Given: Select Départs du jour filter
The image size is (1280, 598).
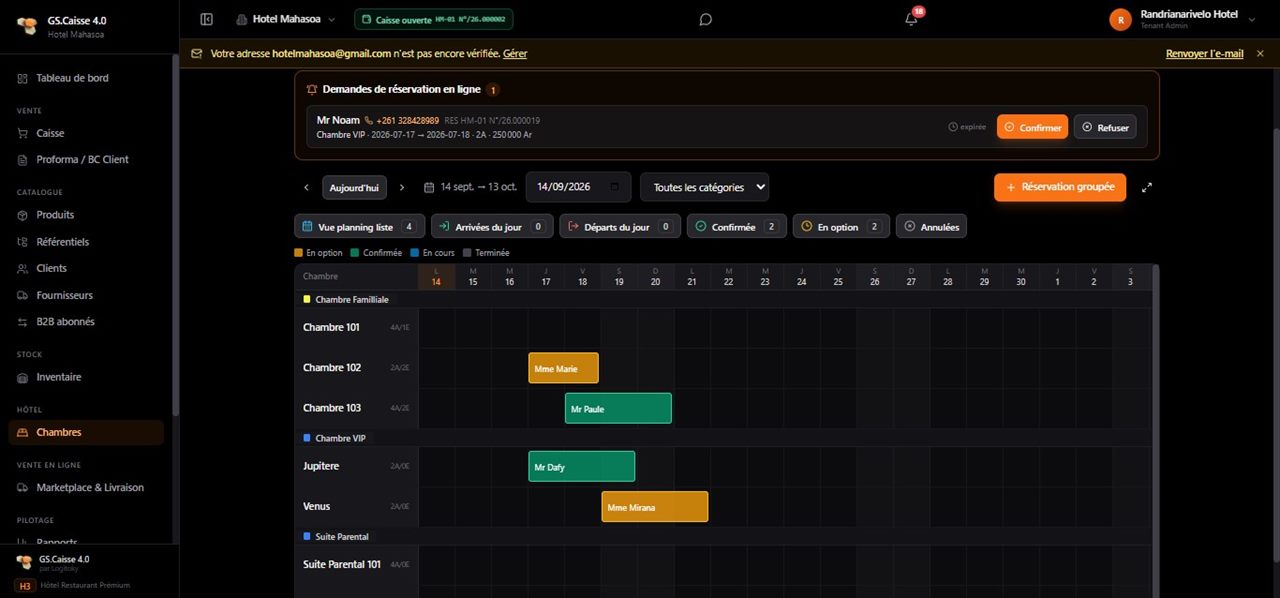Looking at the screenshot, I should pos(620,227).
